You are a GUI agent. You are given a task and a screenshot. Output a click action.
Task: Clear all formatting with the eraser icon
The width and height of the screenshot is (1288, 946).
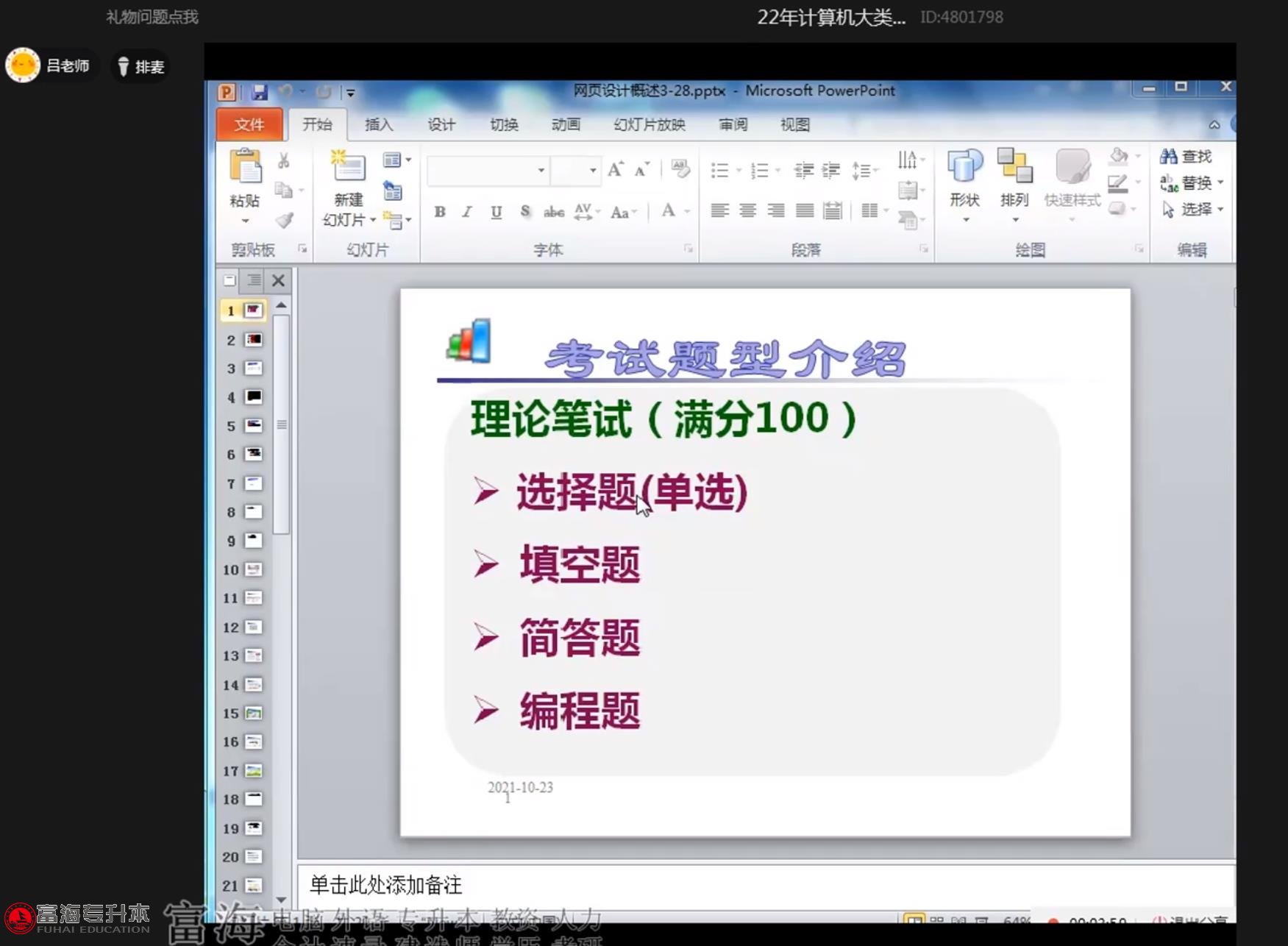(680, 169)
